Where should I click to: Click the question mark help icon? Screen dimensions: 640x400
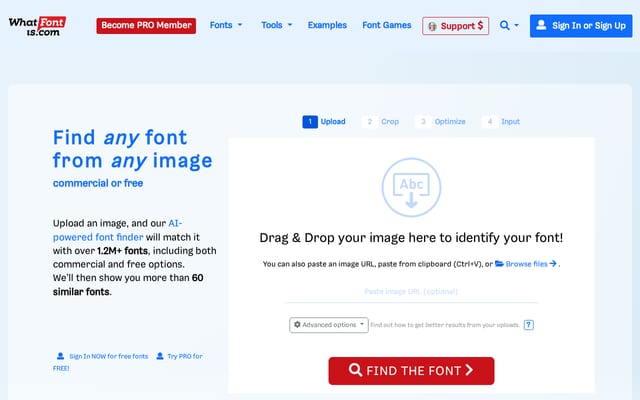pyautogui.click(x=529, y=325)
